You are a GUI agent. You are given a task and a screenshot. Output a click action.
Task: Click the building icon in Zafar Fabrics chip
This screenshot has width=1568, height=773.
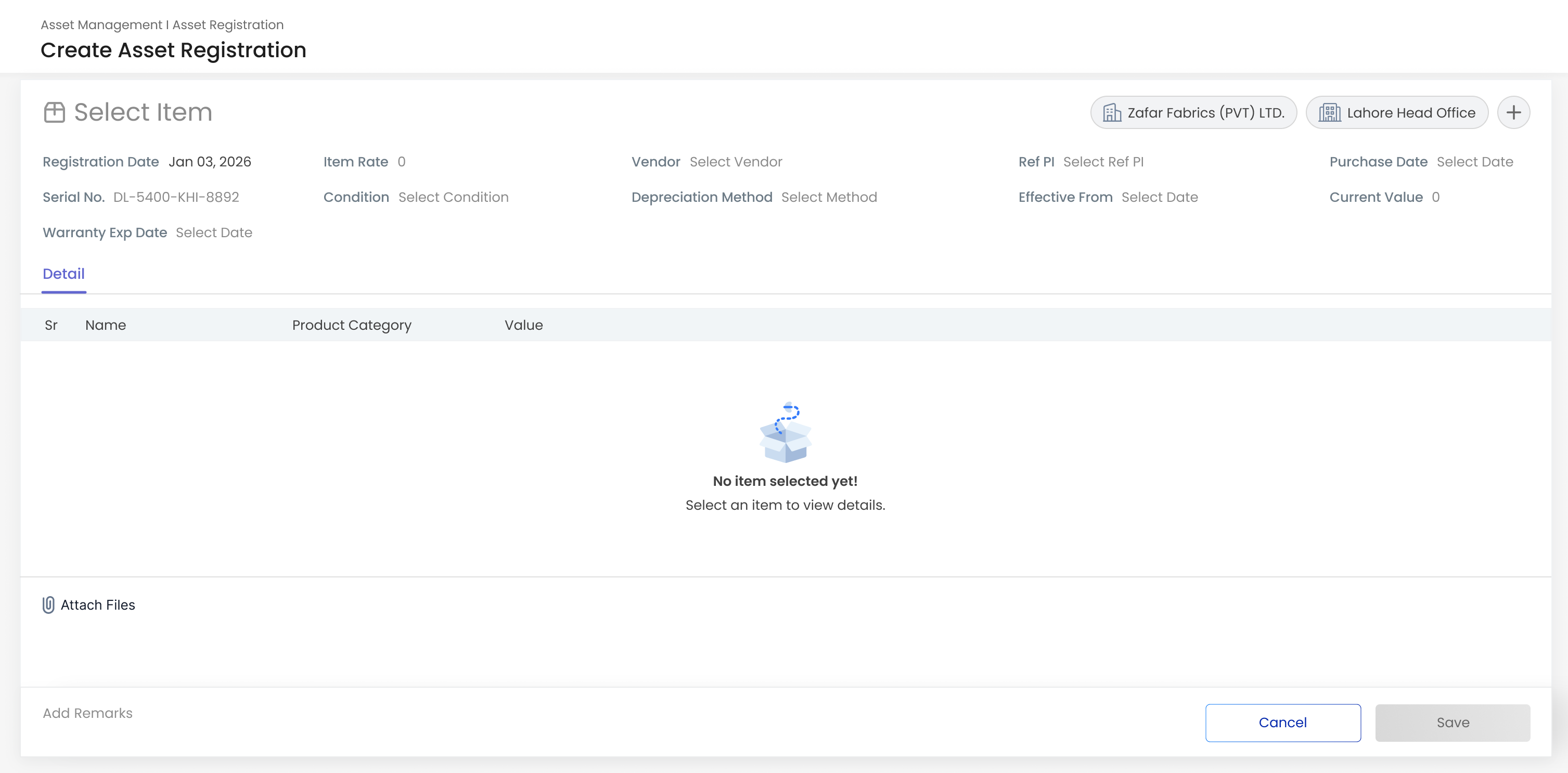tap(1112, 112)
